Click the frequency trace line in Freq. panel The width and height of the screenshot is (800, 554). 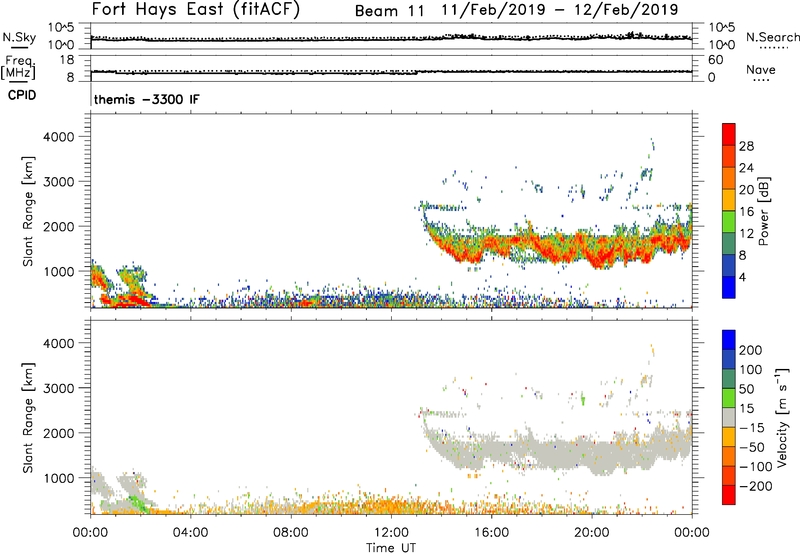pyautogui.click(x=391, y=72)
